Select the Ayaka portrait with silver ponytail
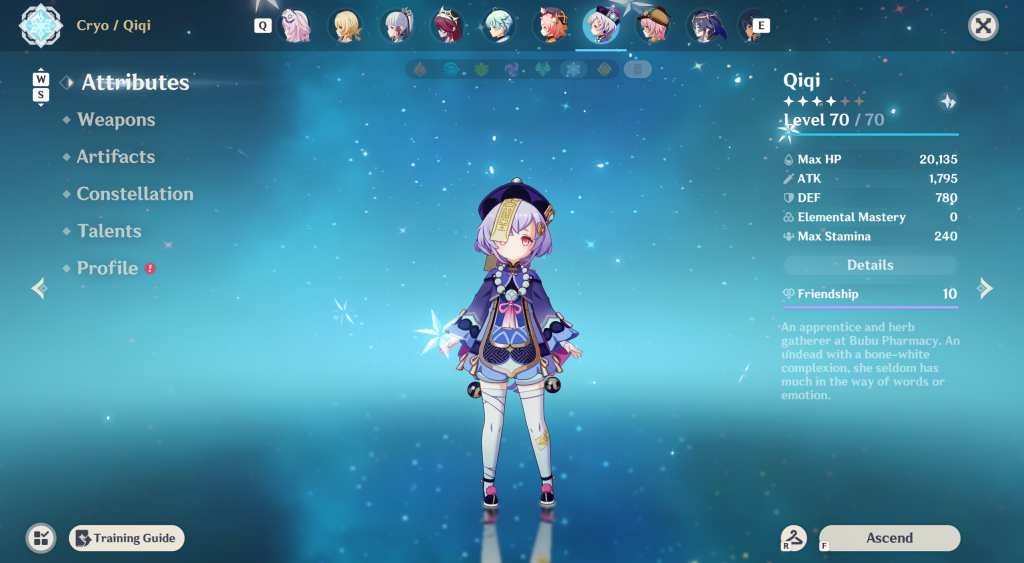 397,26
